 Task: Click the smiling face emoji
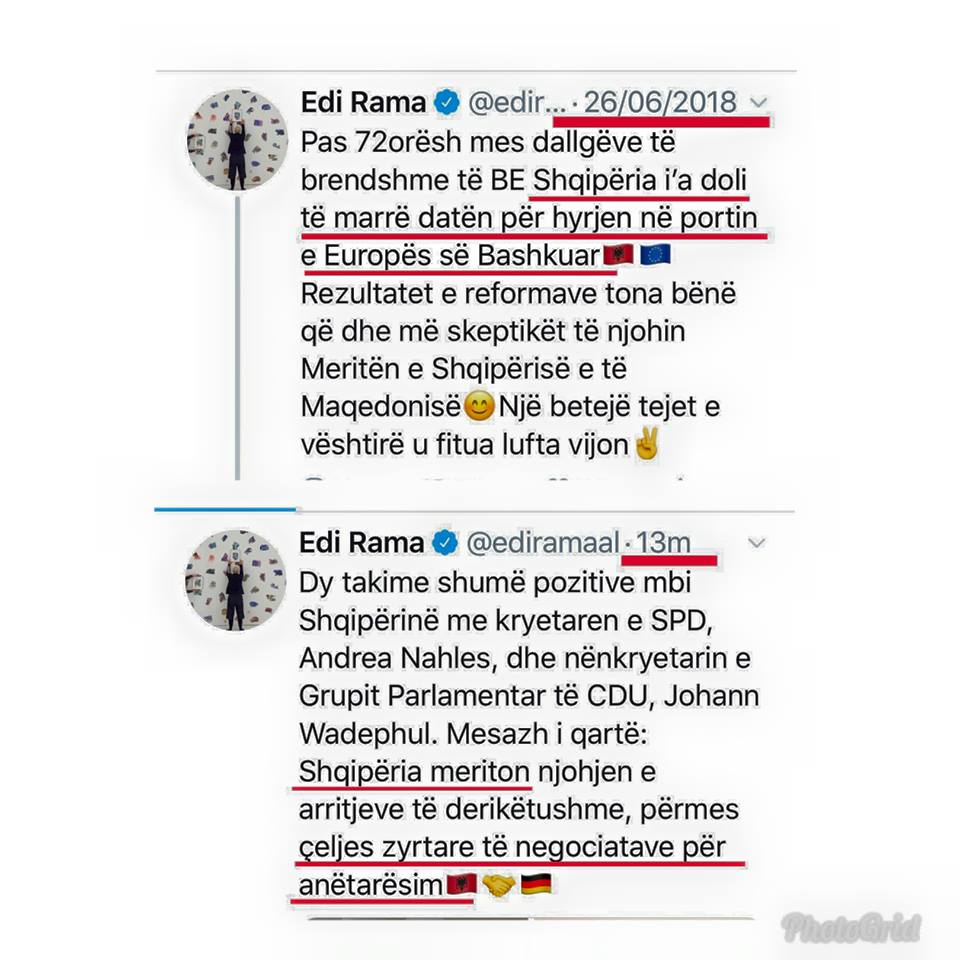479,407
